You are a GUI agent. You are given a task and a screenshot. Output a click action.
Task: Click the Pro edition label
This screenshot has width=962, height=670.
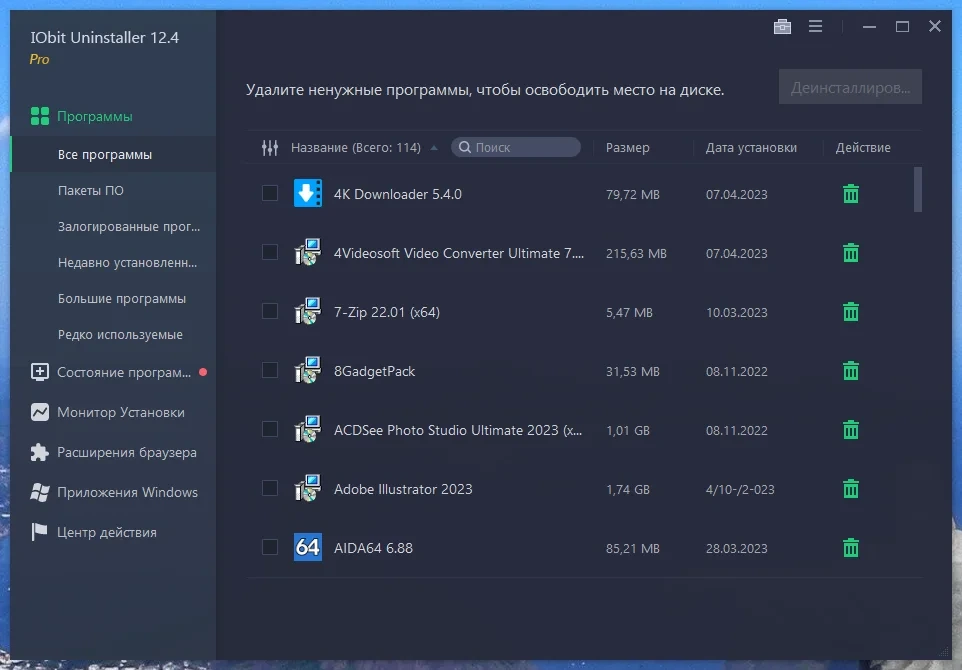pyautogui.click(x=39, y=60)
